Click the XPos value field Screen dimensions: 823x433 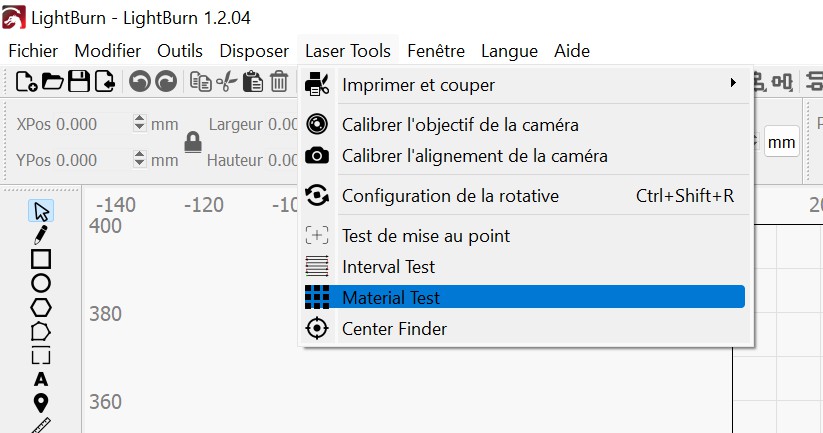click(73, 124)
